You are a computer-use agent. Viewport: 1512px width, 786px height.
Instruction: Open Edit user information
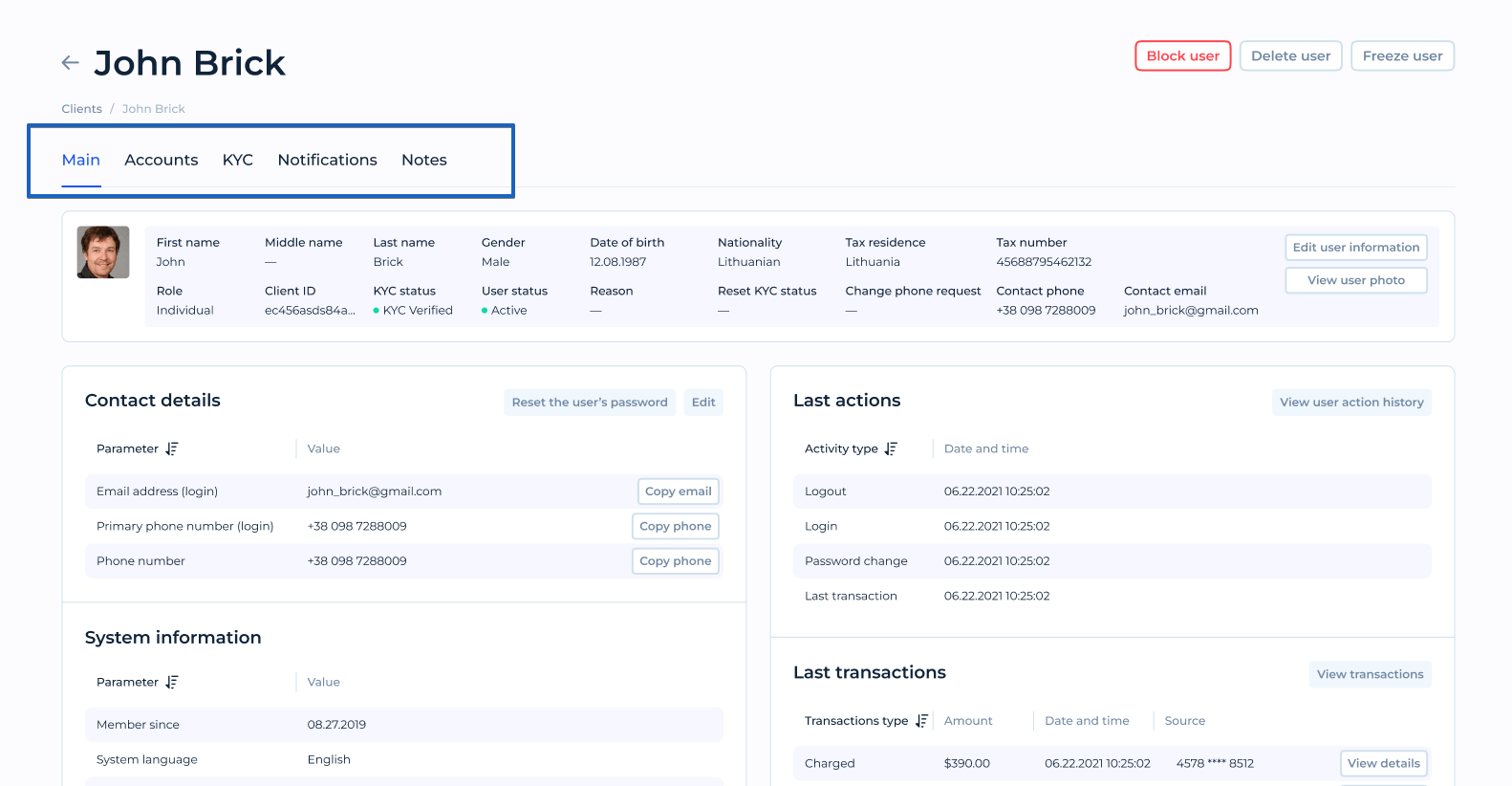[1356, 247]
